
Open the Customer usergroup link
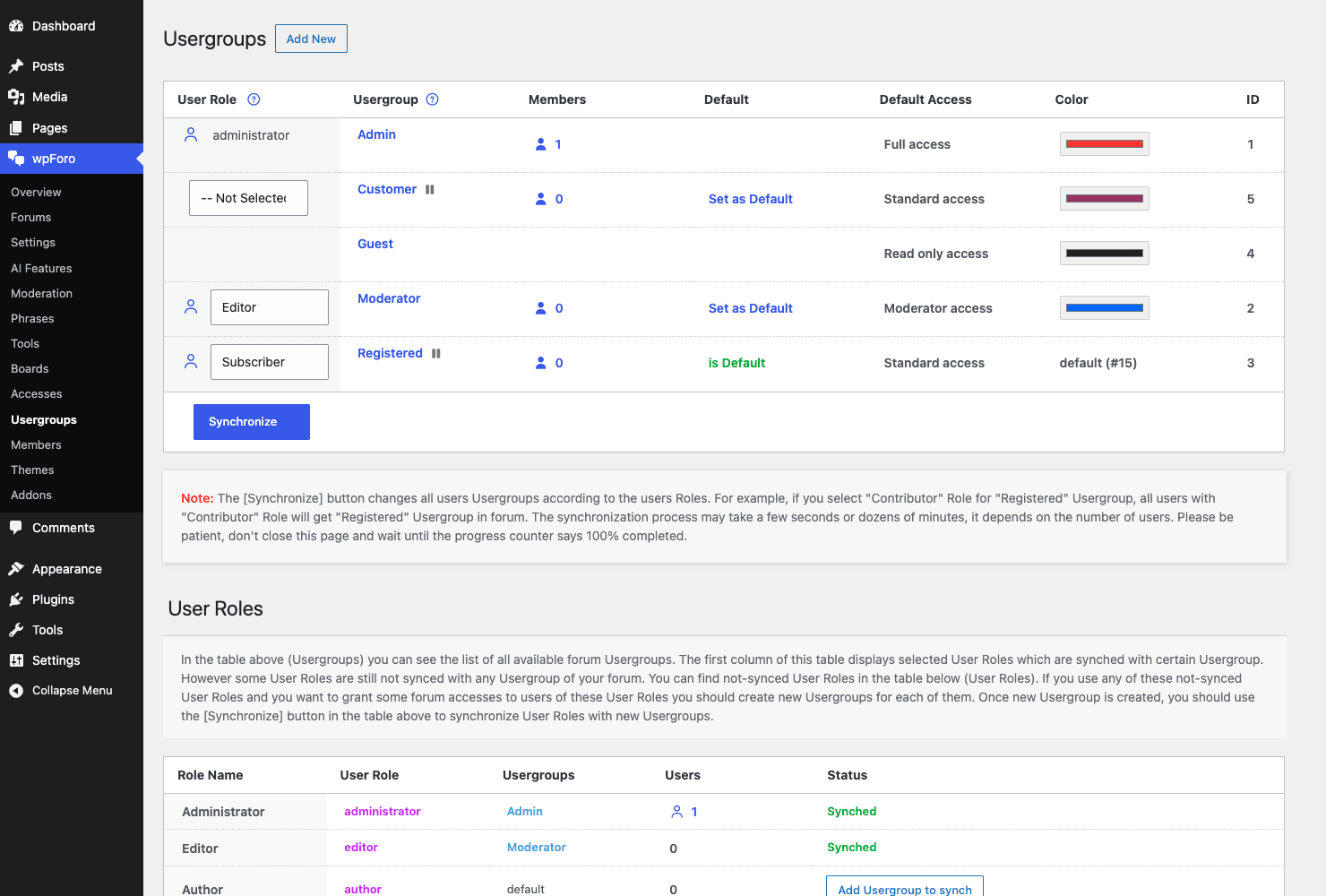(387, 189)
